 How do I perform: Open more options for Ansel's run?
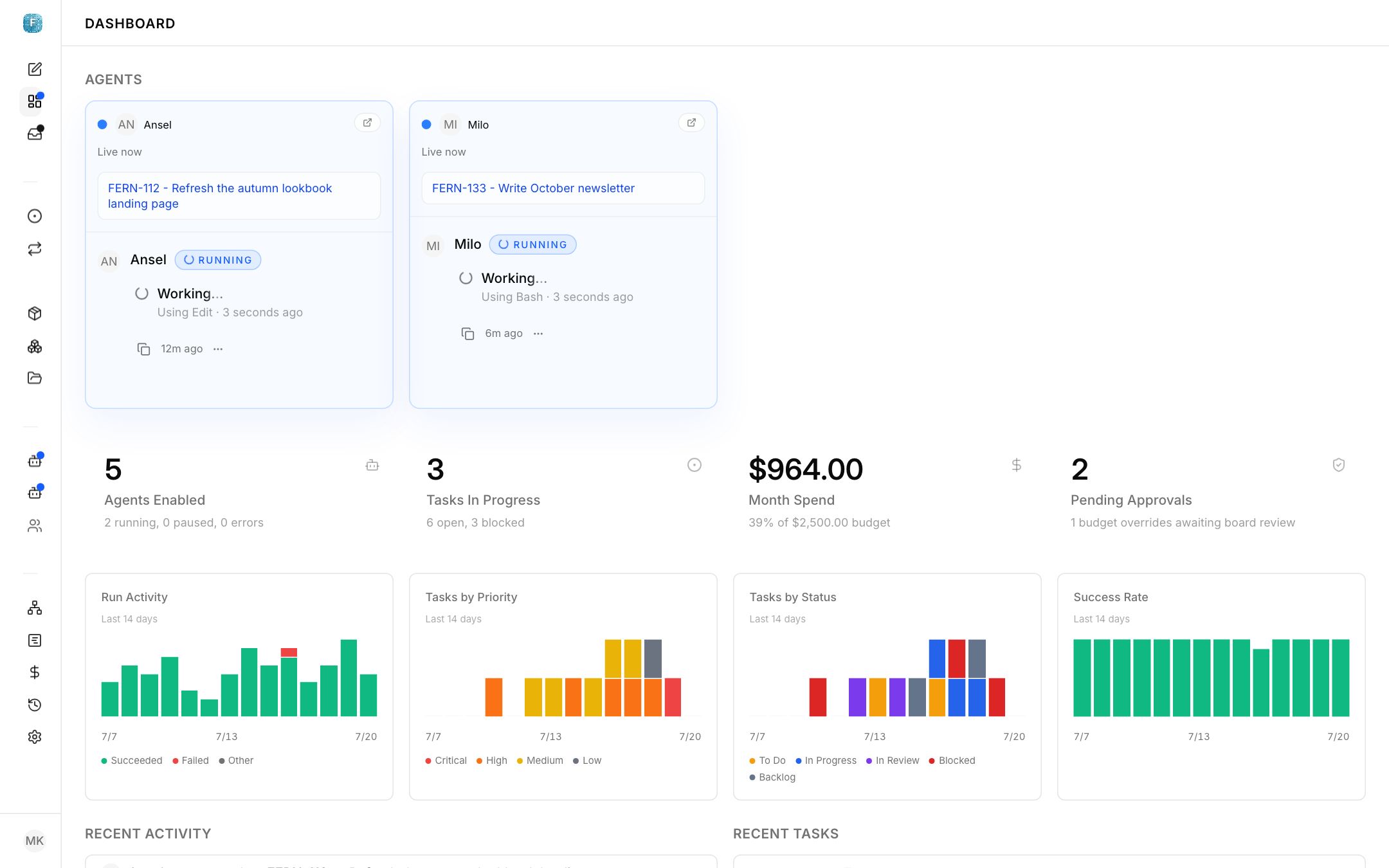[x=218, y=349]
